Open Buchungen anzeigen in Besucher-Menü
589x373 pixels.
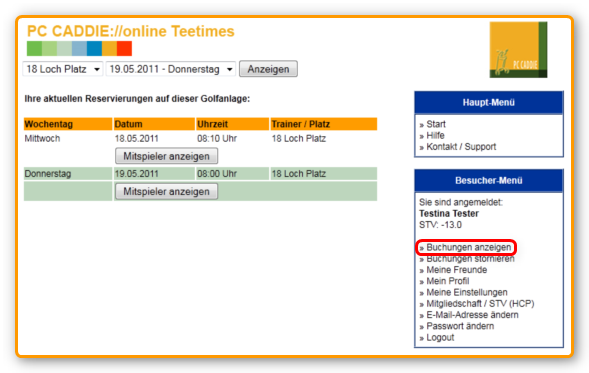click(x=469, y=248)
